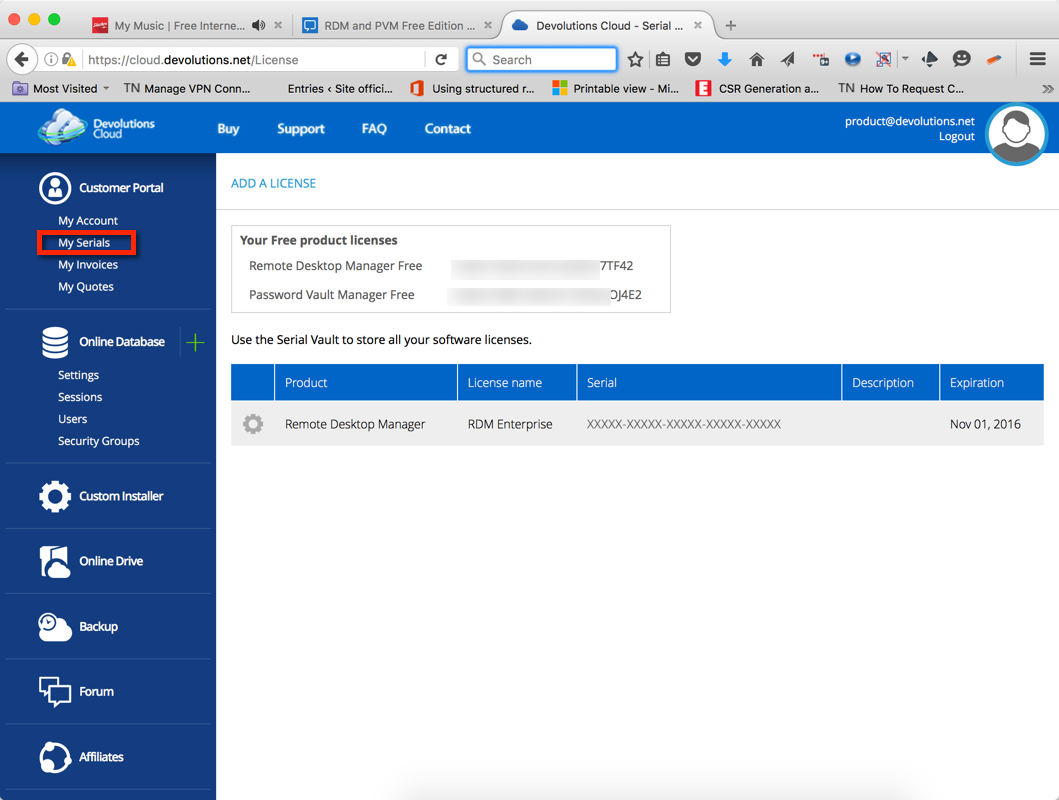Click the ADD A LICENSE link

click(274, 183)
